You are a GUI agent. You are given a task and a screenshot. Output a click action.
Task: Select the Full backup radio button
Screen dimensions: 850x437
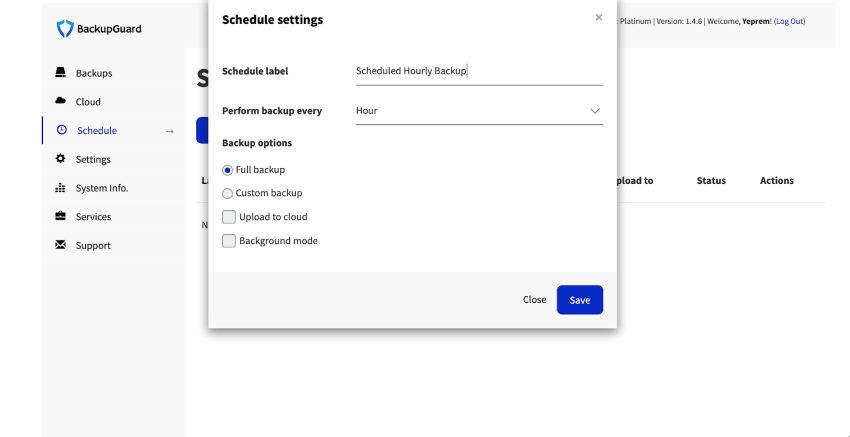228,170
